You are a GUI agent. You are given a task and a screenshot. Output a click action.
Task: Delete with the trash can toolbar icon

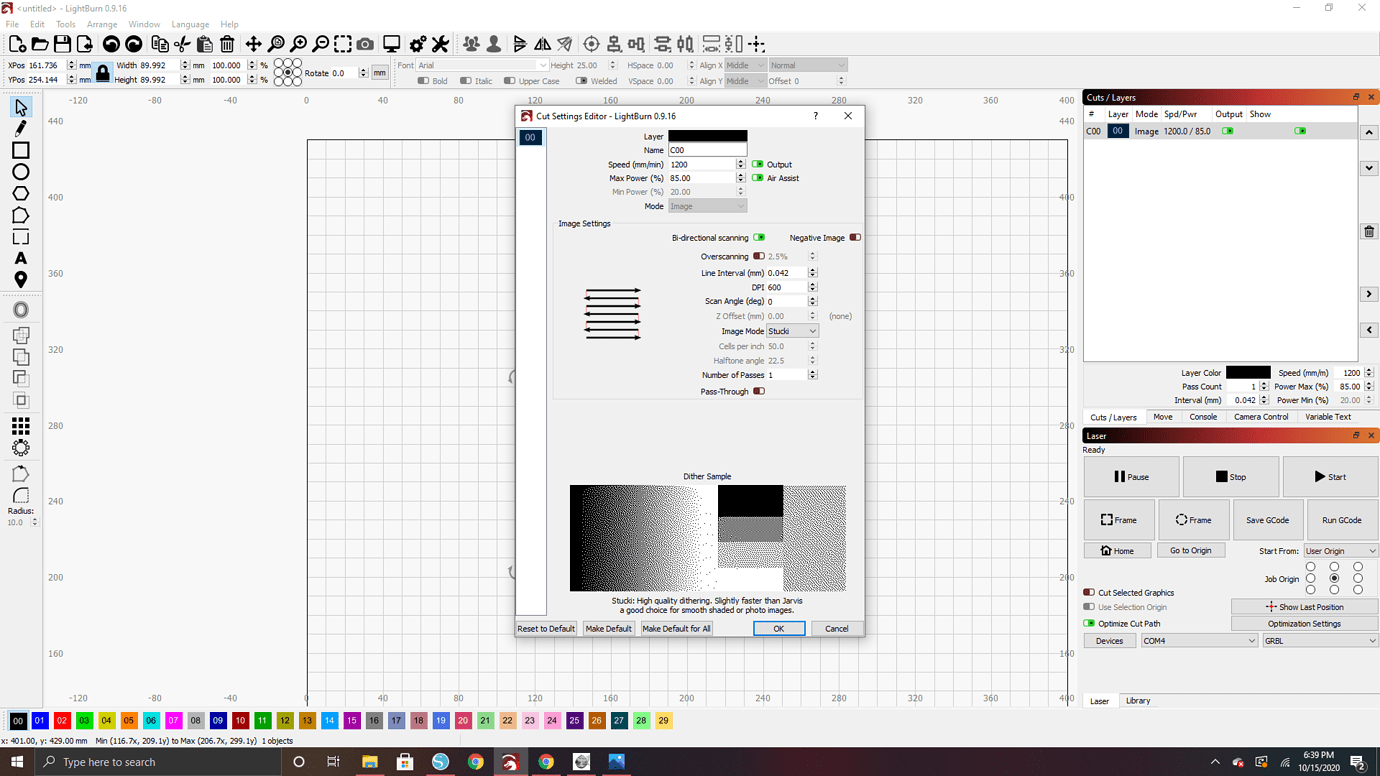pos(227,44)
